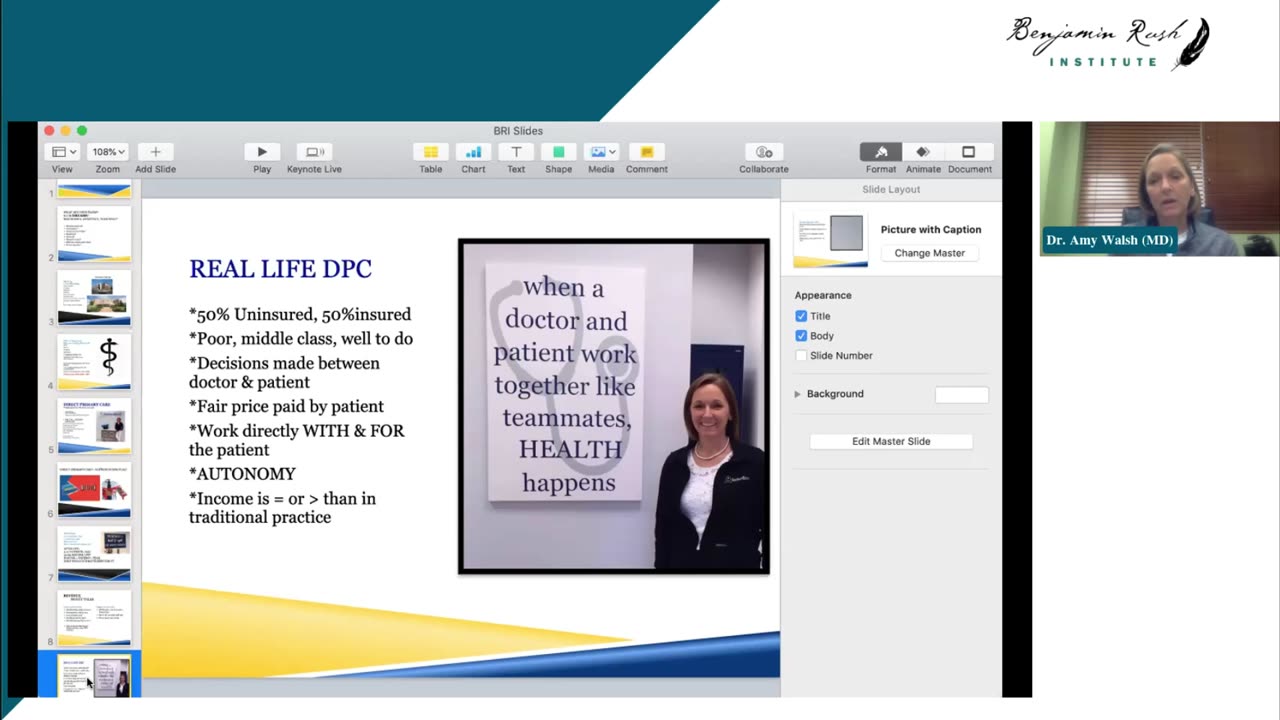Viewport: 1280px width, 720px height.
Task: Select slide 5 thumbnail in navigator
Action: 94,426
